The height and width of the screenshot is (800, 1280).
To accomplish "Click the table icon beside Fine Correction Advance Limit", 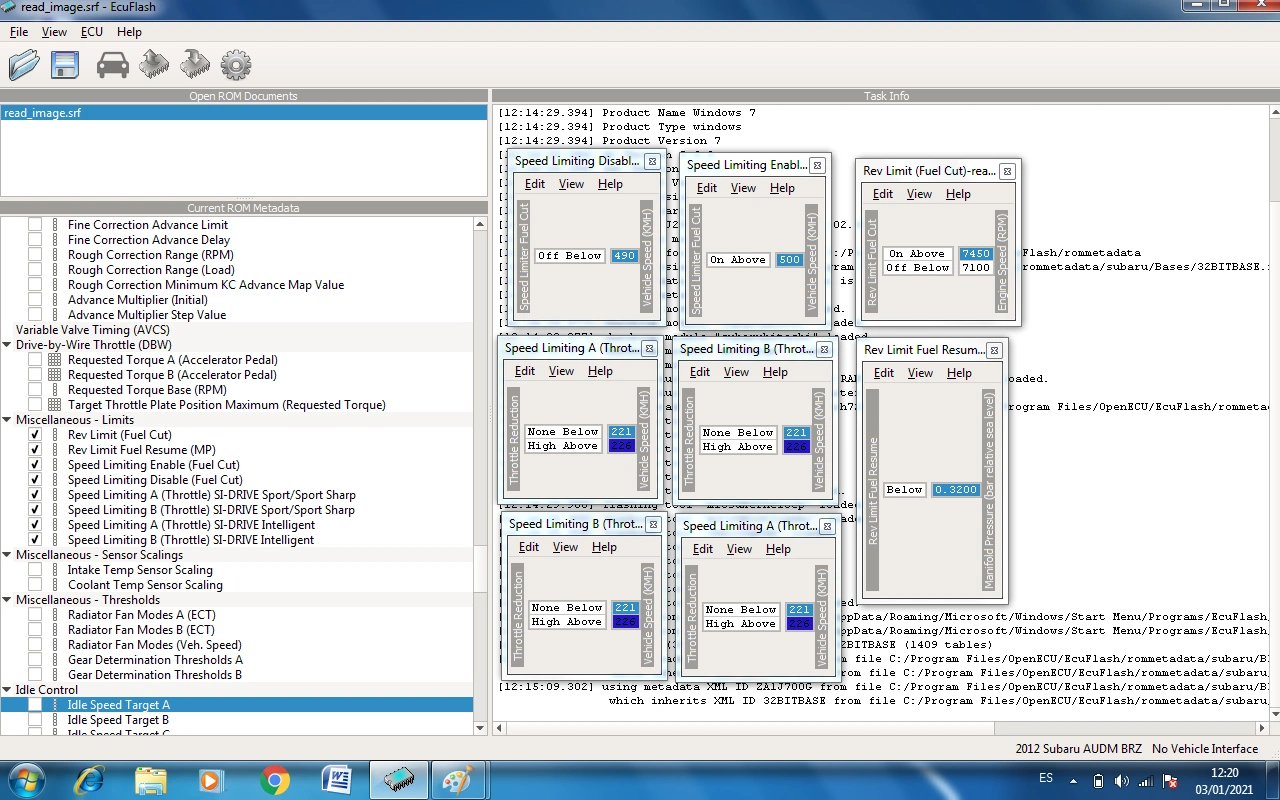I will (55, 225).
